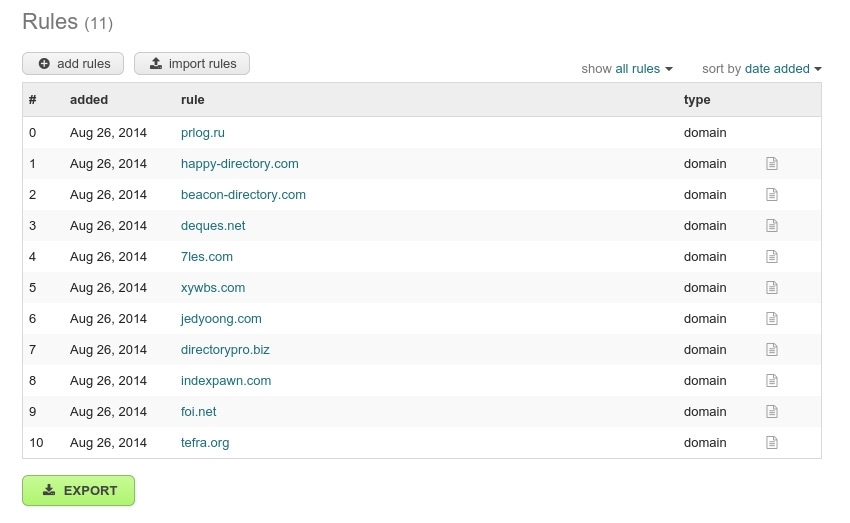Click the document icon for foi.net

coord(772,412)
